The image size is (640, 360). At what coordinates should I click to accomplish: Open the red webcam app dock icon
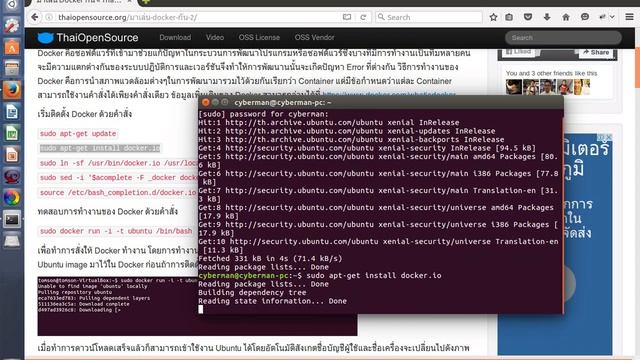coord(12,177)
